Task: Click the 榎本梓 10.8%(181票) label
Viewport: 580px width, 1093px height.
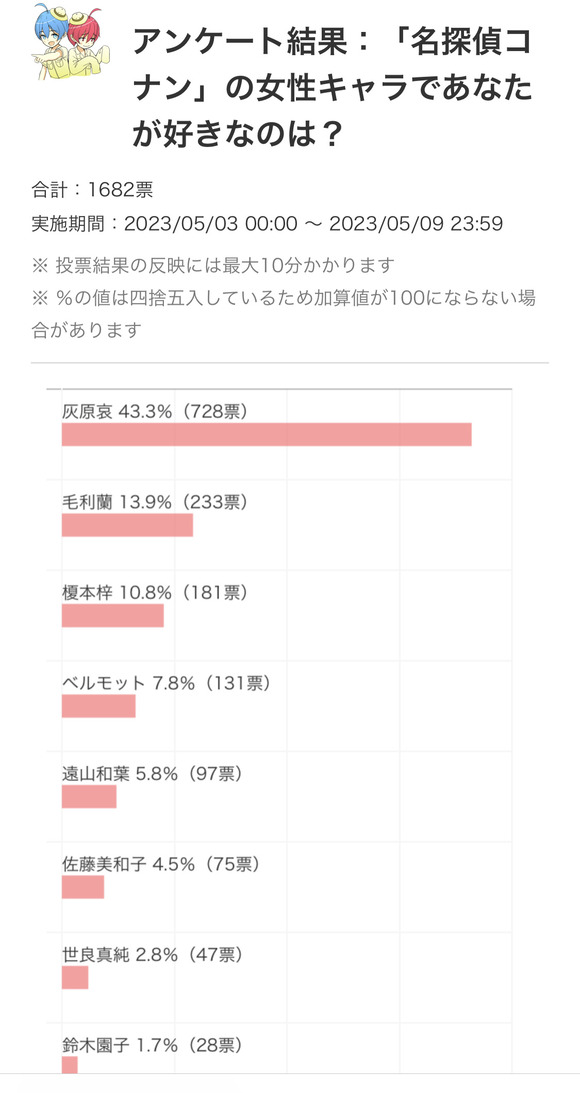Action: pos(155,593)
